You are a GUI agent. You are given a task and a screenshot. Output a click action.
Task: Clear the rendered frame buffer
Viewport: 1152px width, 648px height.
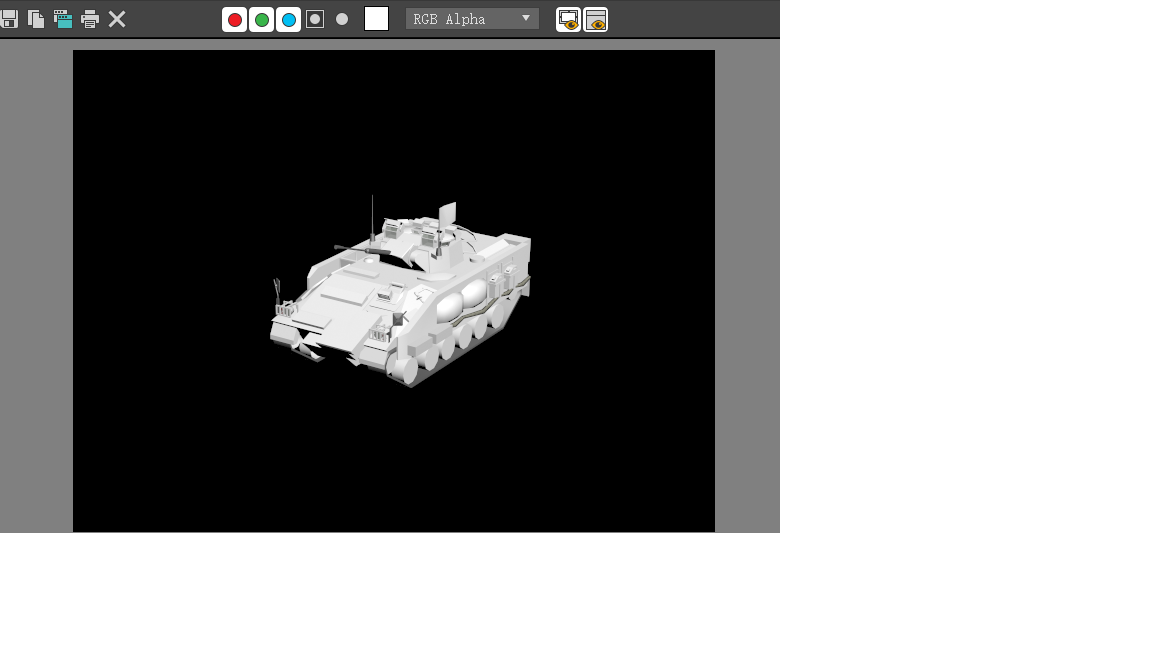(116, 19)
